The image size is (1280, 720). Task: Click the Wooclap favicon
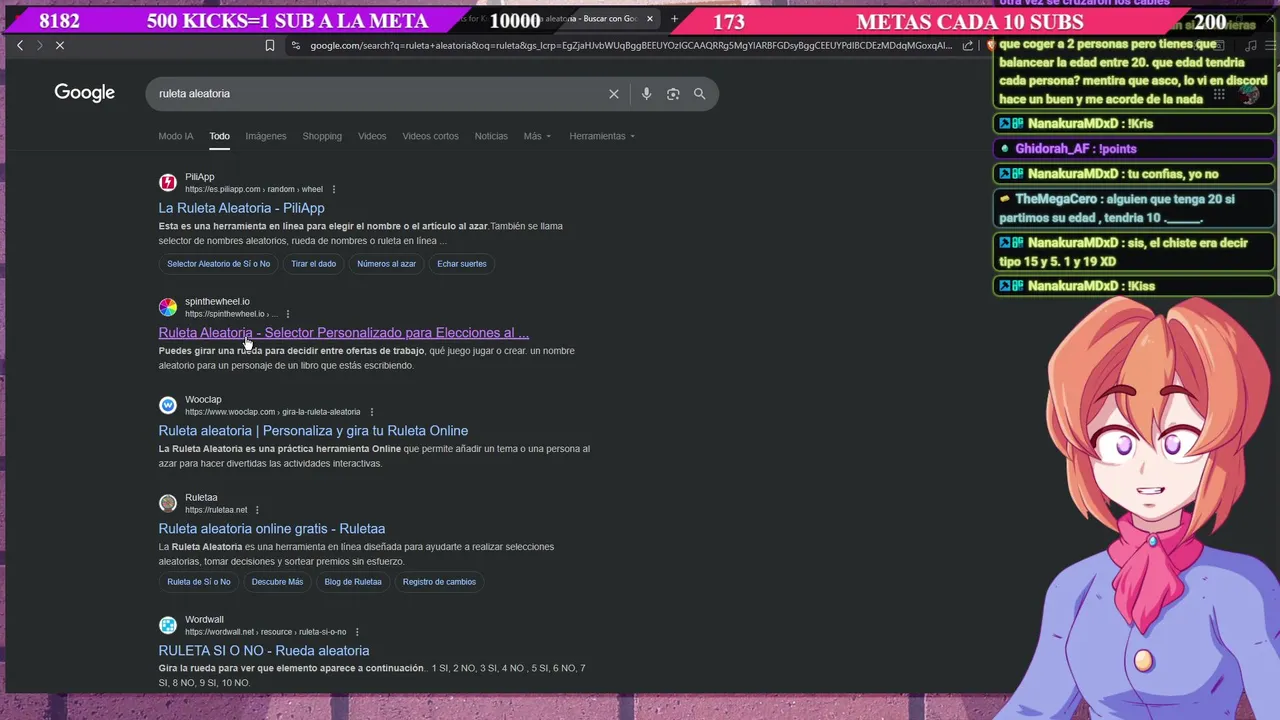(168, 405)
